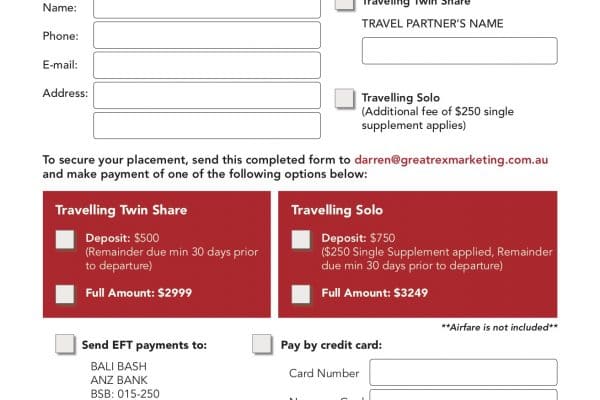This screenshot has height=400, width=600.
Task: Click the Phone input field
Action: pyautogui.click(x=207, y=35)
